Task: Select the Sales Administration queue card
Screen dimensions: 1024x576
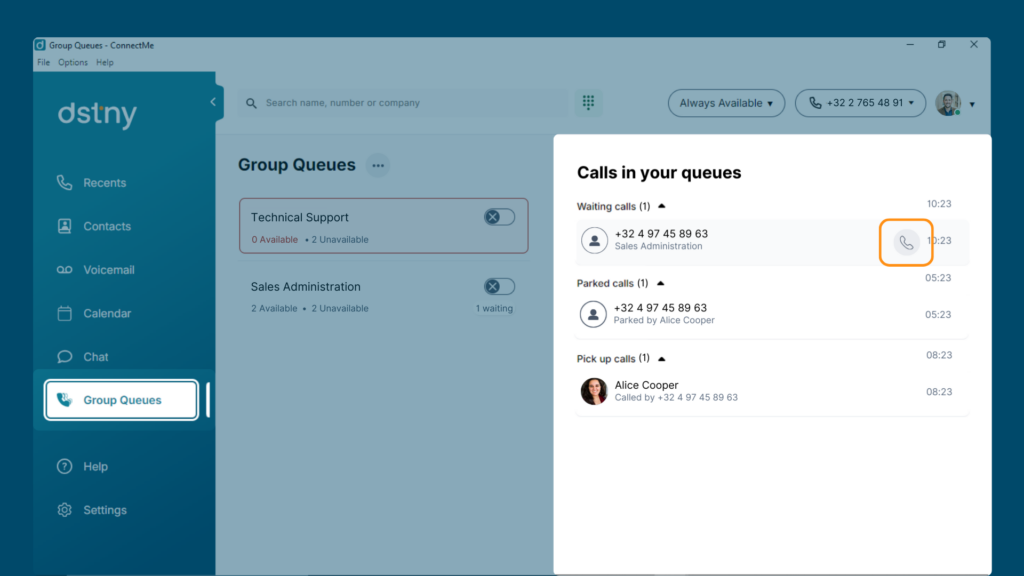Action: [x=383, y=296]
